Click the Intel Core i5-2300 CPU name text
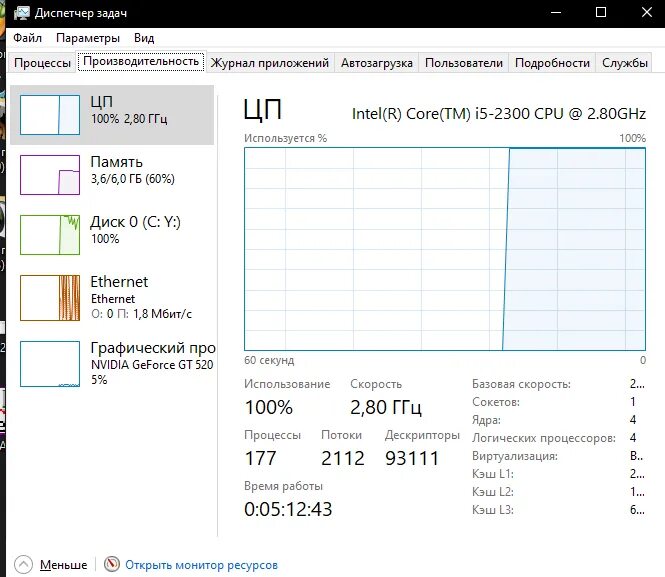The height and width of the screenshot is (577, 665). pyautogui.click(x=499, y=114)
